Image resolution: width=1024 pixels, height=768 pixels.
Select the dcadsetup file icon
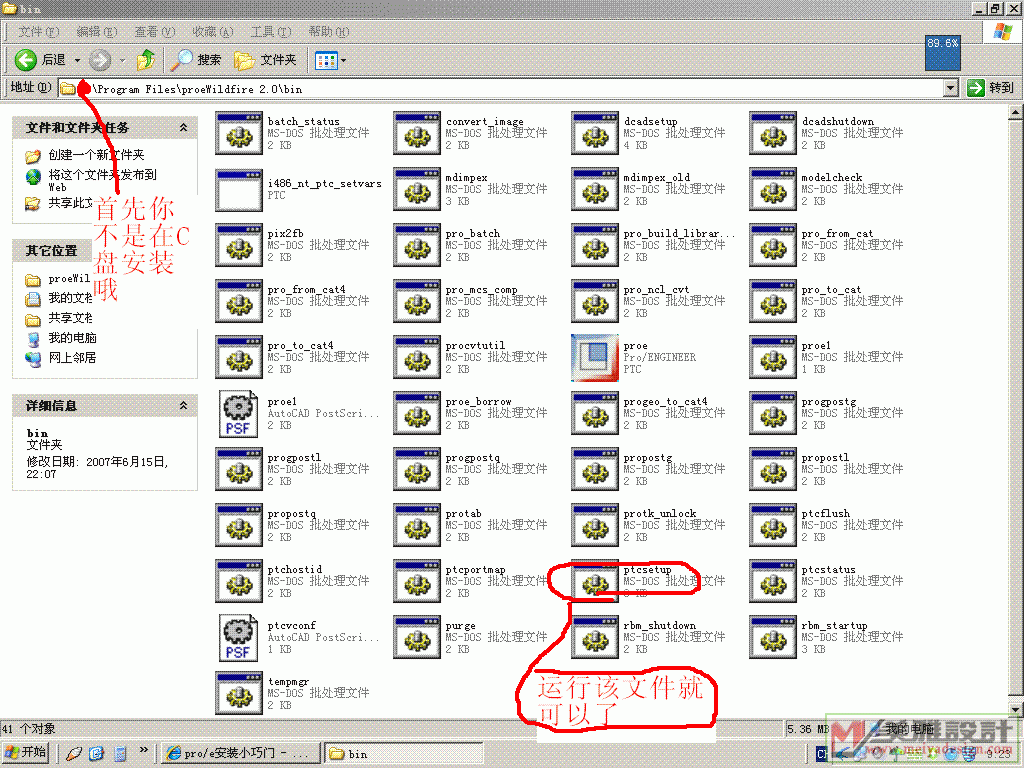pyautogui.click(x=595, y=133)
